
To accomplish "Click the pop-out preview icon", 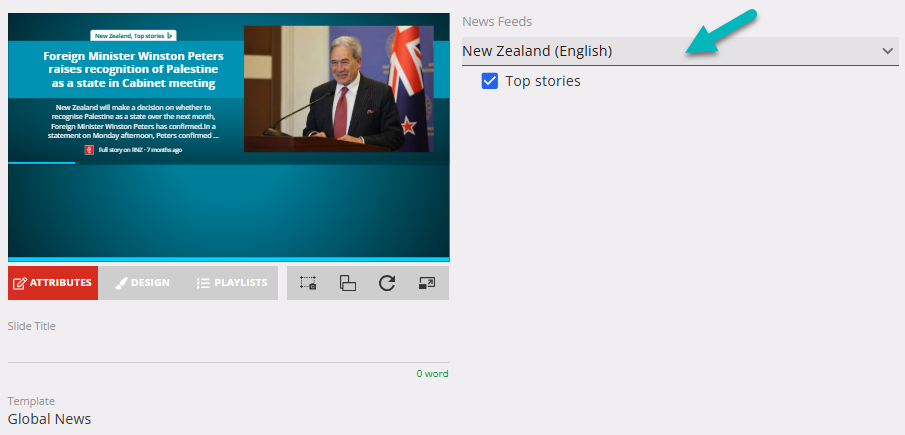I will 427,283.
